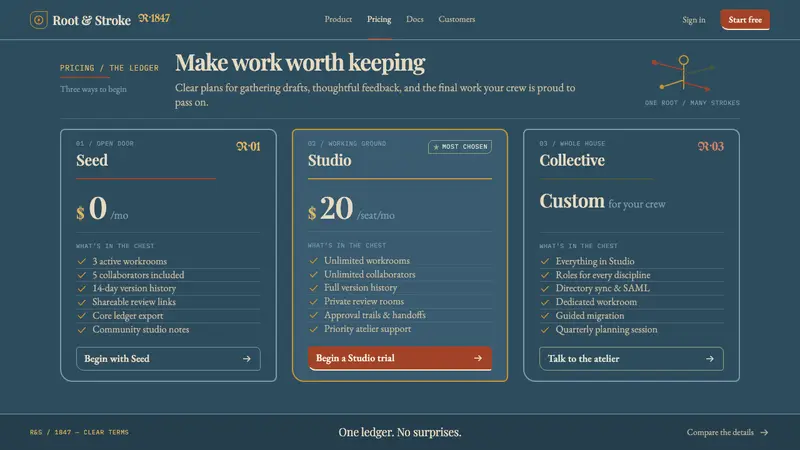The image size is (800, 450).
Task: Click the checkmark beside Core ledger export
Action: coord(82,316)
